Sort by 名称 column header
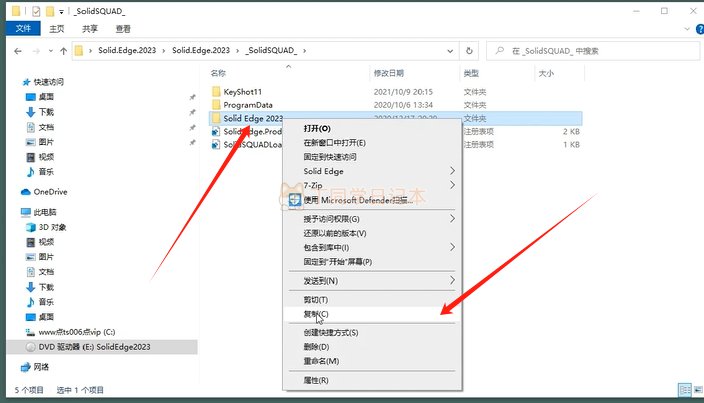The width and height of the screenshot is (704, 403). [218, 73]
